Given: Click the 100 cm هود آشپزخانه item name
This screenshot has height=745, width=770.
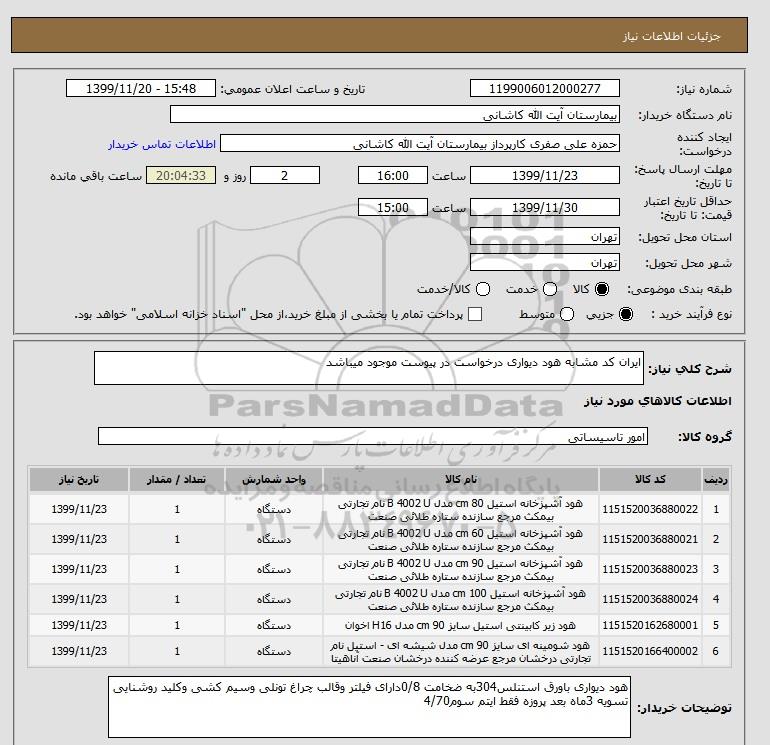Looking at the screenshot, I should [461, 600].
